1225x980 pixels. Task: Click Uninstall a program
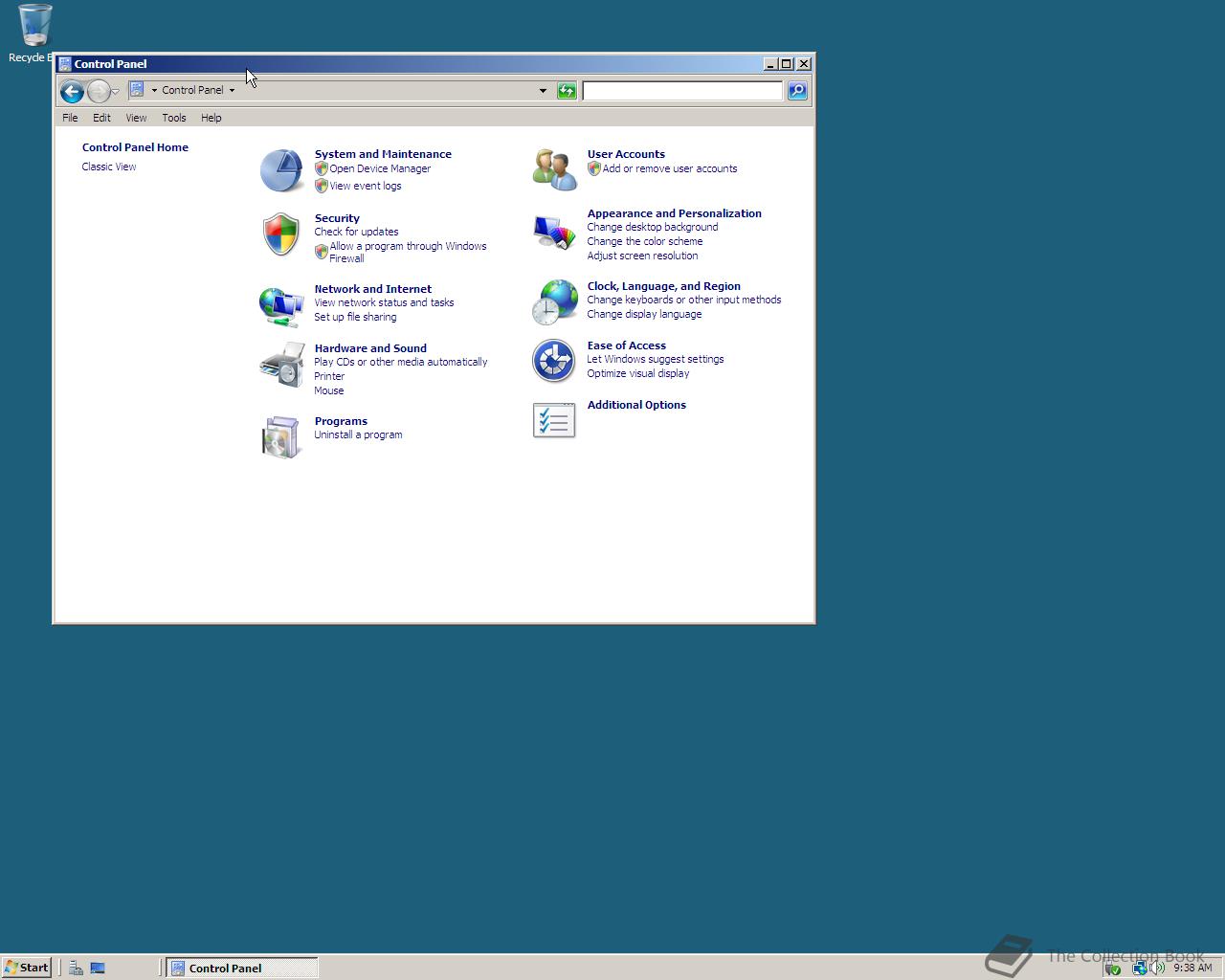pos(358,434)
